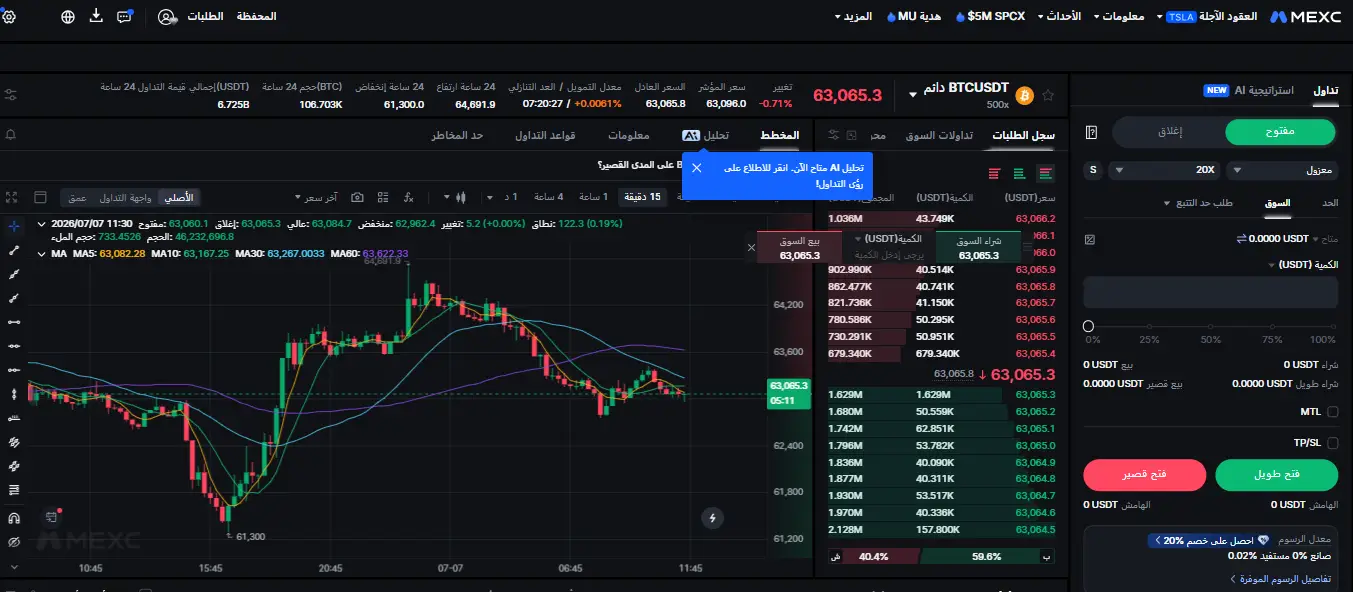This screenshot has height=592, width=1353.
Task: Select واجهة التداول TradingView chart
Action: [125, 197]
